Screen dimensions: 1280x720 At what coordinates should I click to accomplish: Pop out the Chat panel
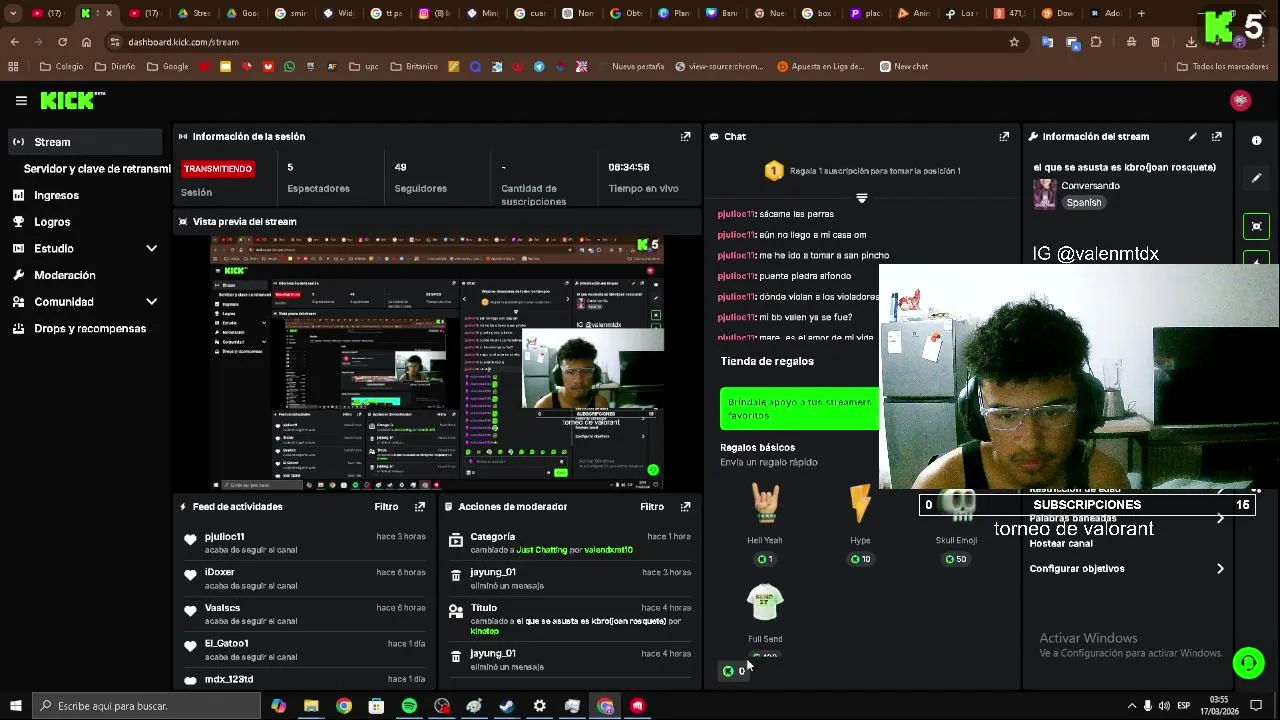click(x=1004, y=136)
